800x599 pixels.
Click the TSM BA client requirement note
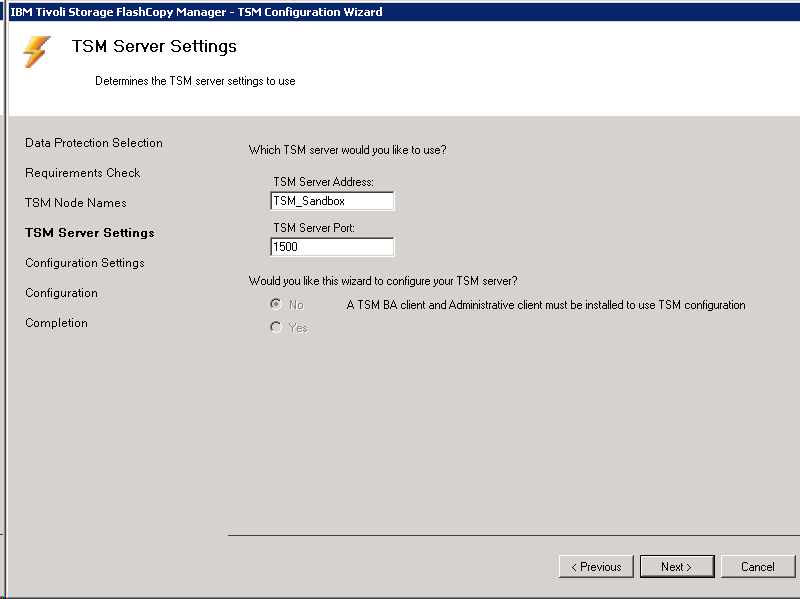(x=546, y=305)
